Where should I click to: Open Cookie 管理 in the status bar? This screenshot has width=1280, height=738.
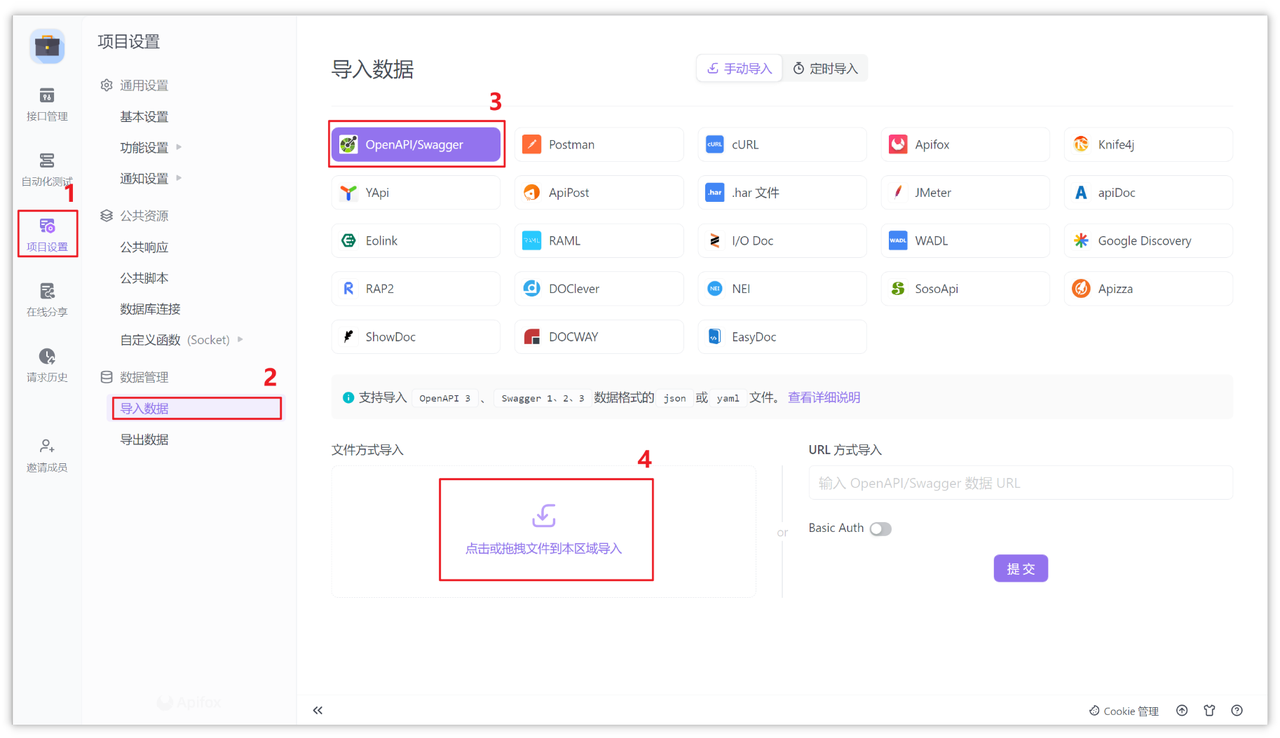point(1123,710)
